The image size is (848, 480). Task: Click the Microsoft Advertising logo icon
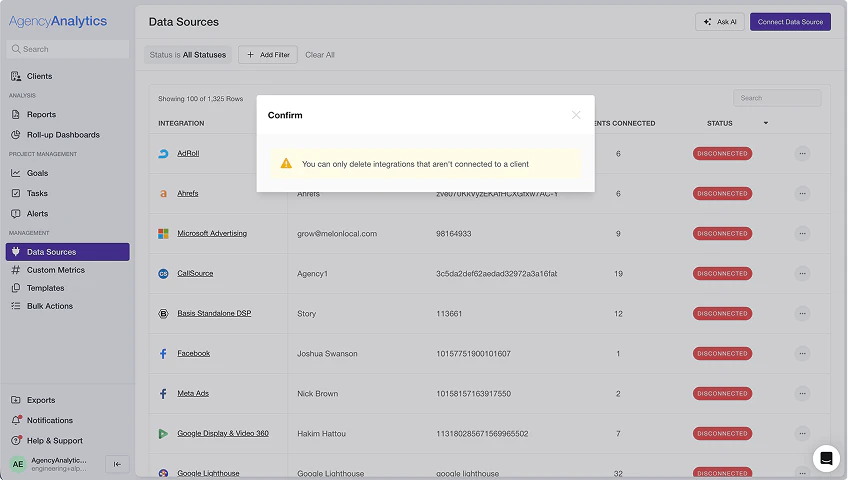163,234
